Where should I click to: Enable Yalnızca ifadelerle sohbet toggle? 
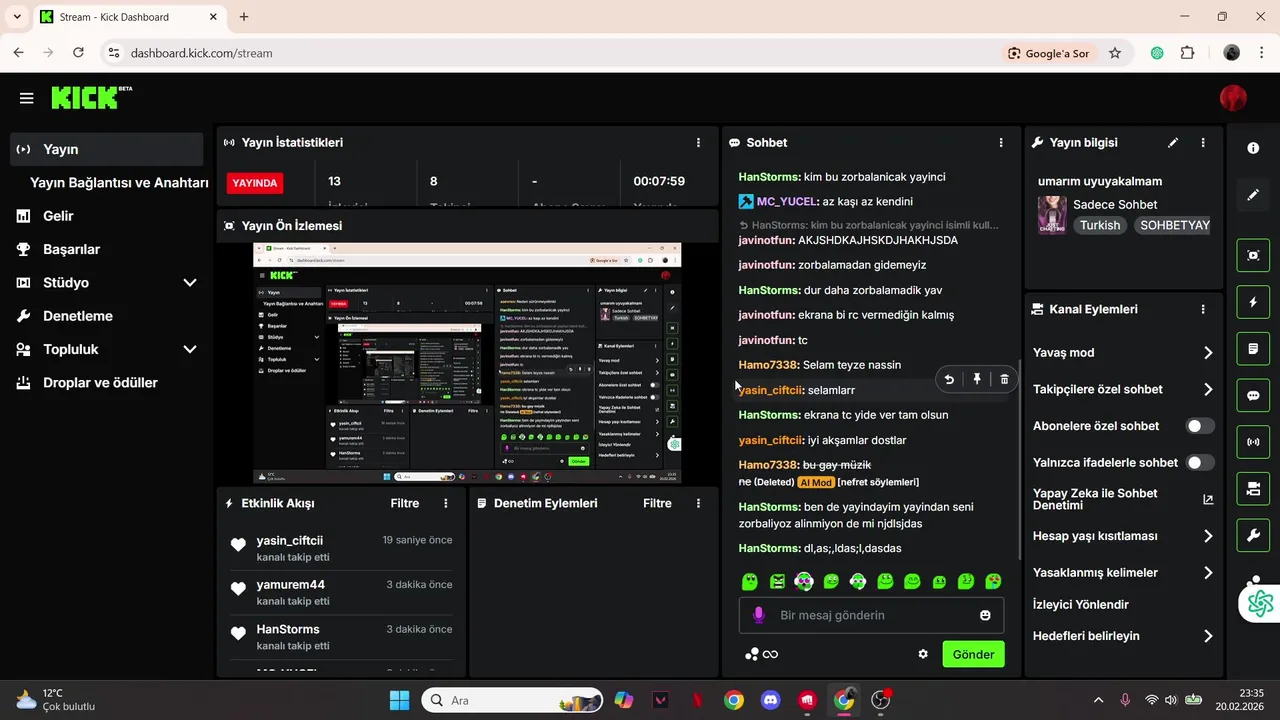(1200, 463)
